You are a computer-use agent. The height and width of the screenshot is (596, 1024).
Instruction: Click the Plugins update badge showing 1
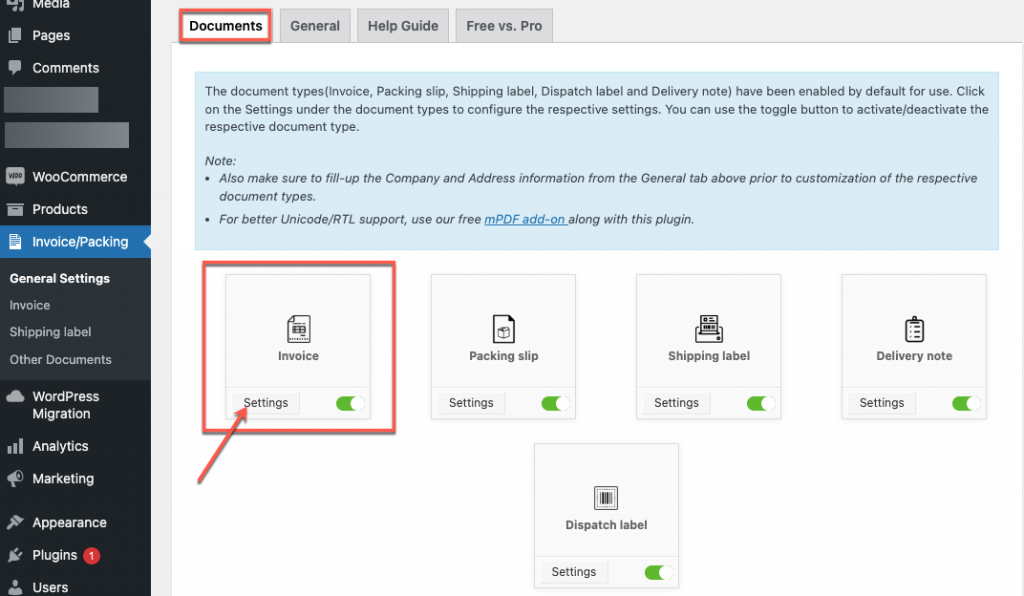[91, 556]
